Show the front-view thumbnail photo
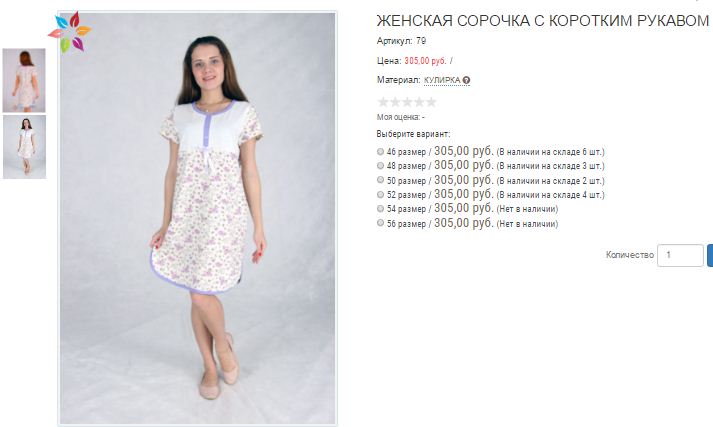The height and width of the screenshot is (427, 713). pyautogui.click(x=25, y=147)
